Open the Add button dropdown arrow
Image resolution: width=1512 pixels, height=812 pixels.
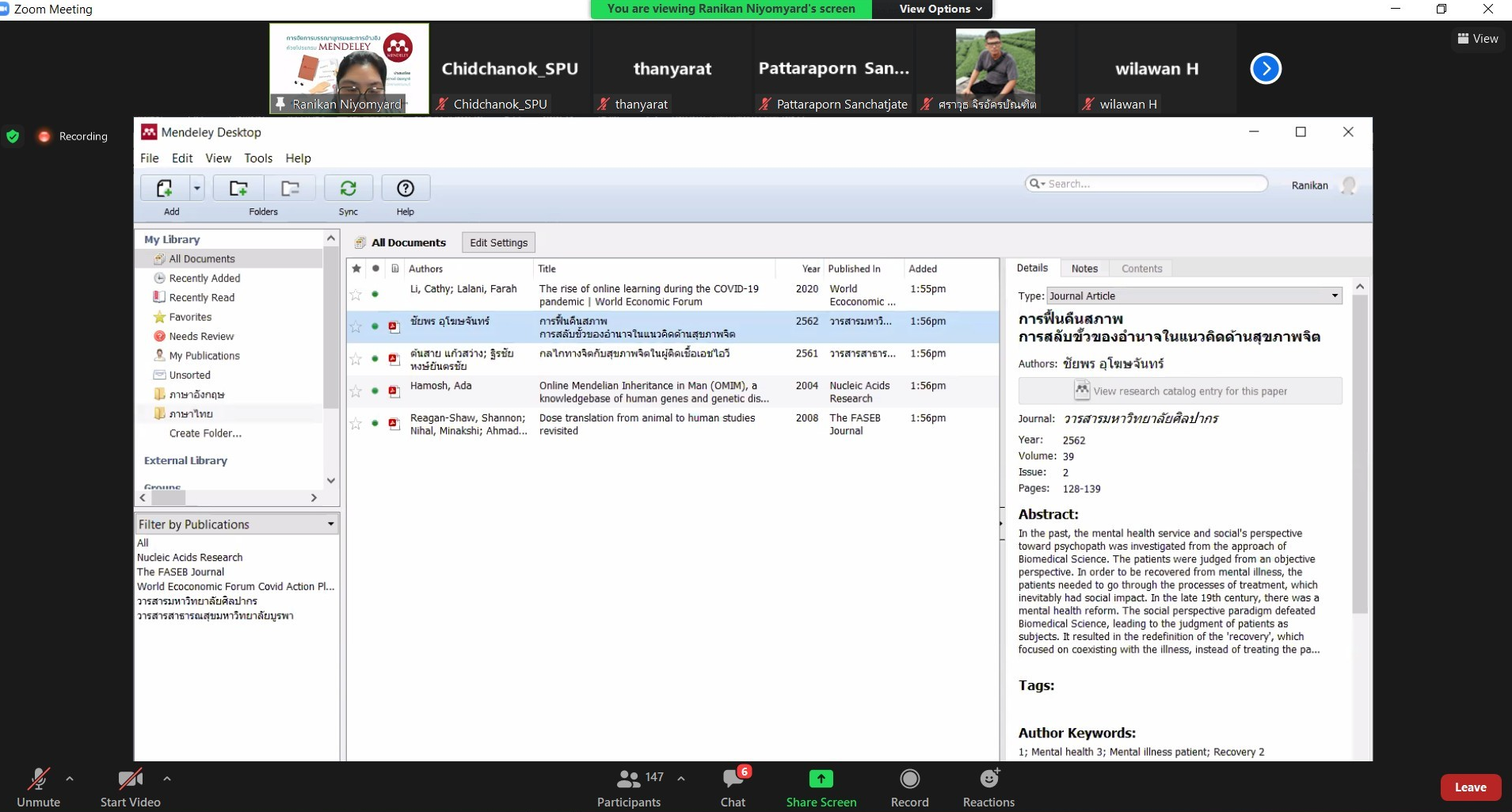point(197,189)
